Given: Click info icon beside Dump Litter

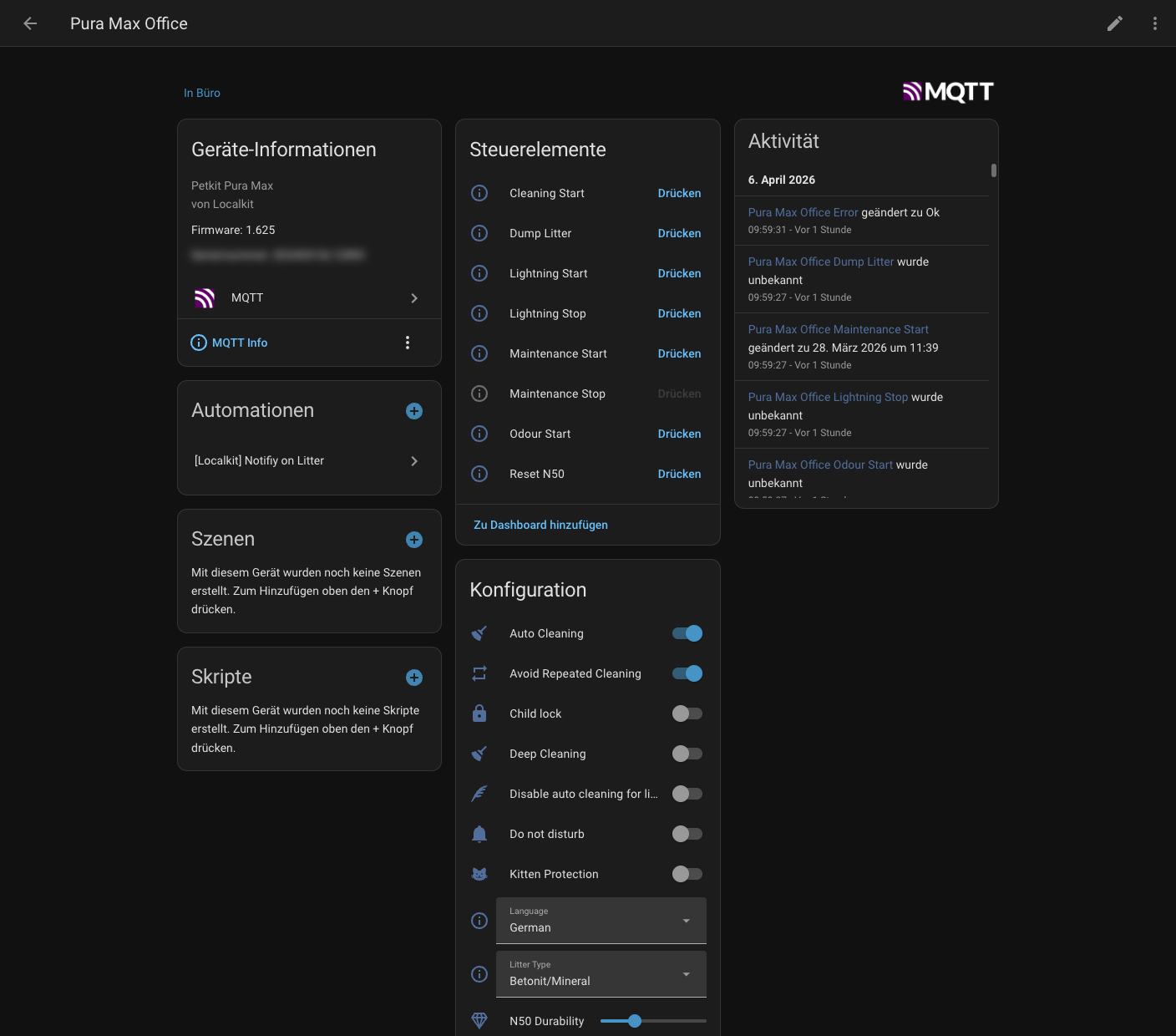Looking at the screenshot, I should (x=479, y=233).
